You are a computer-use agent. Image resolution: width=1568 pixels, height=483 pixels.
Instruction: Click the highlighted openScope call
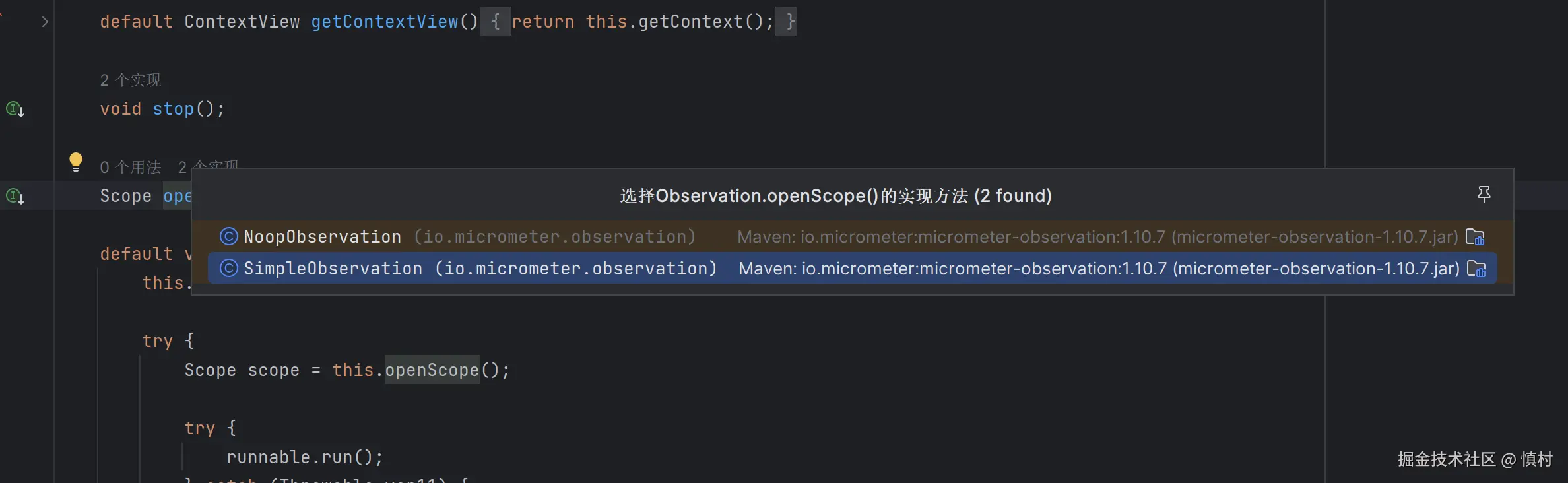(x=432, y=370)
